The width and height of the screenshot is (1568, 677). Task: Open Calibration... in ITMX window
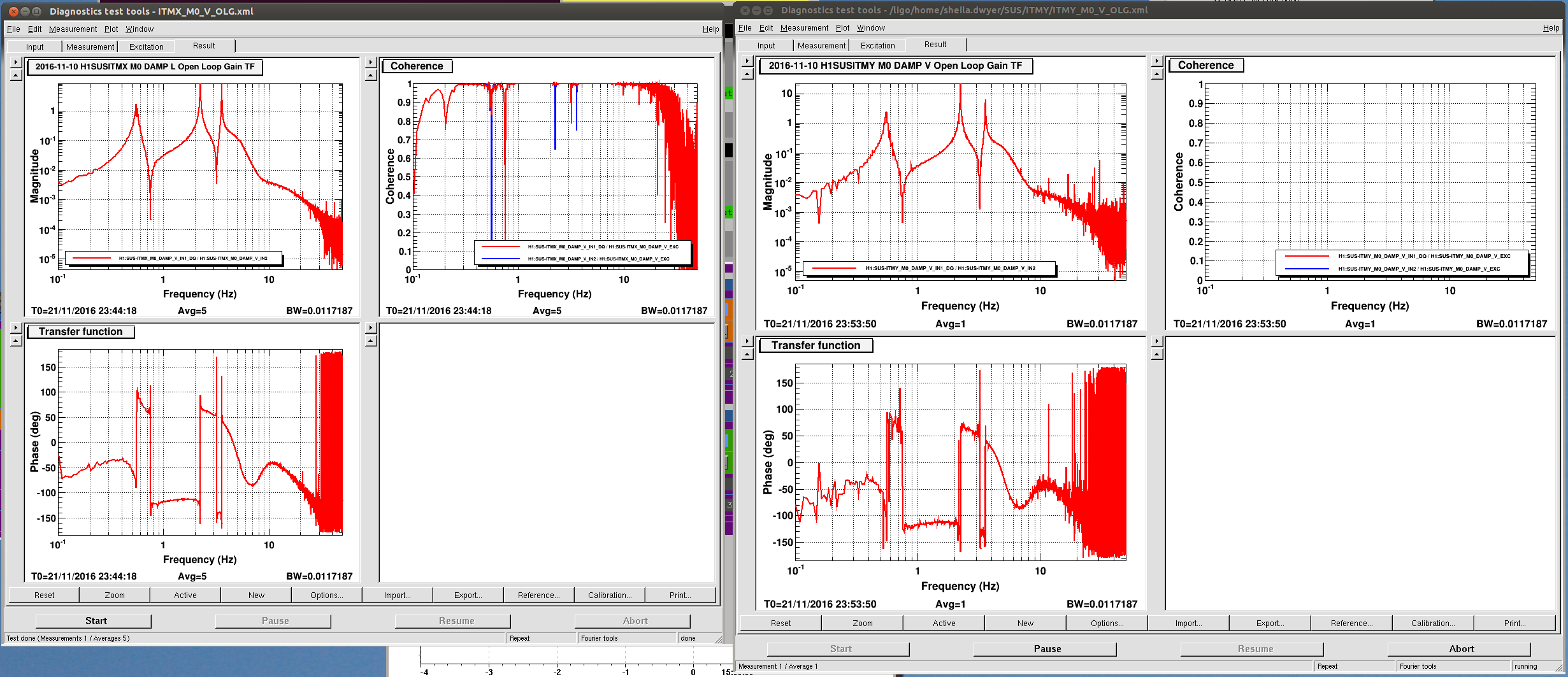point(610,595)
